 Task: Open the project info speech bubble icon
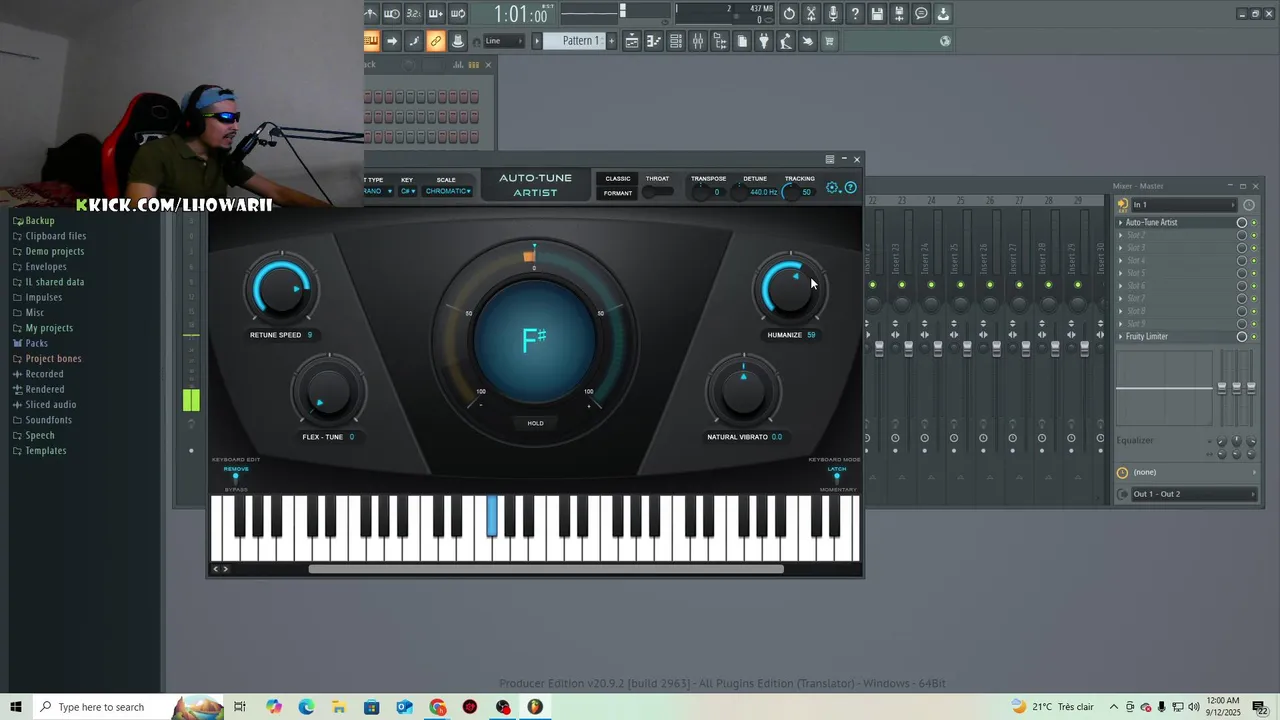point(921,13)
